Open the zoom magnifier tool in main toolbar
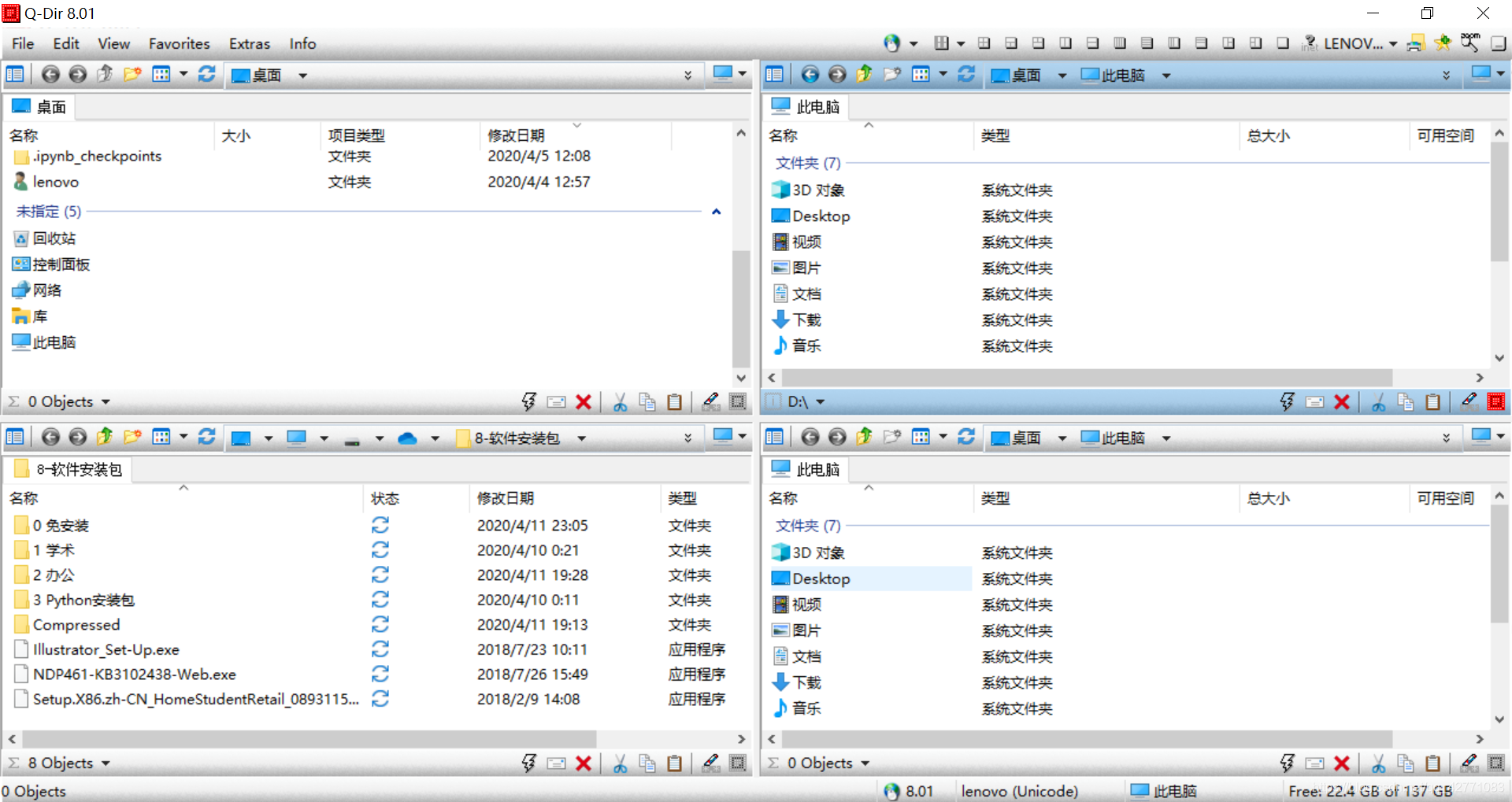Screen dimensions: 1512x802 click(x=1470, y=43)
